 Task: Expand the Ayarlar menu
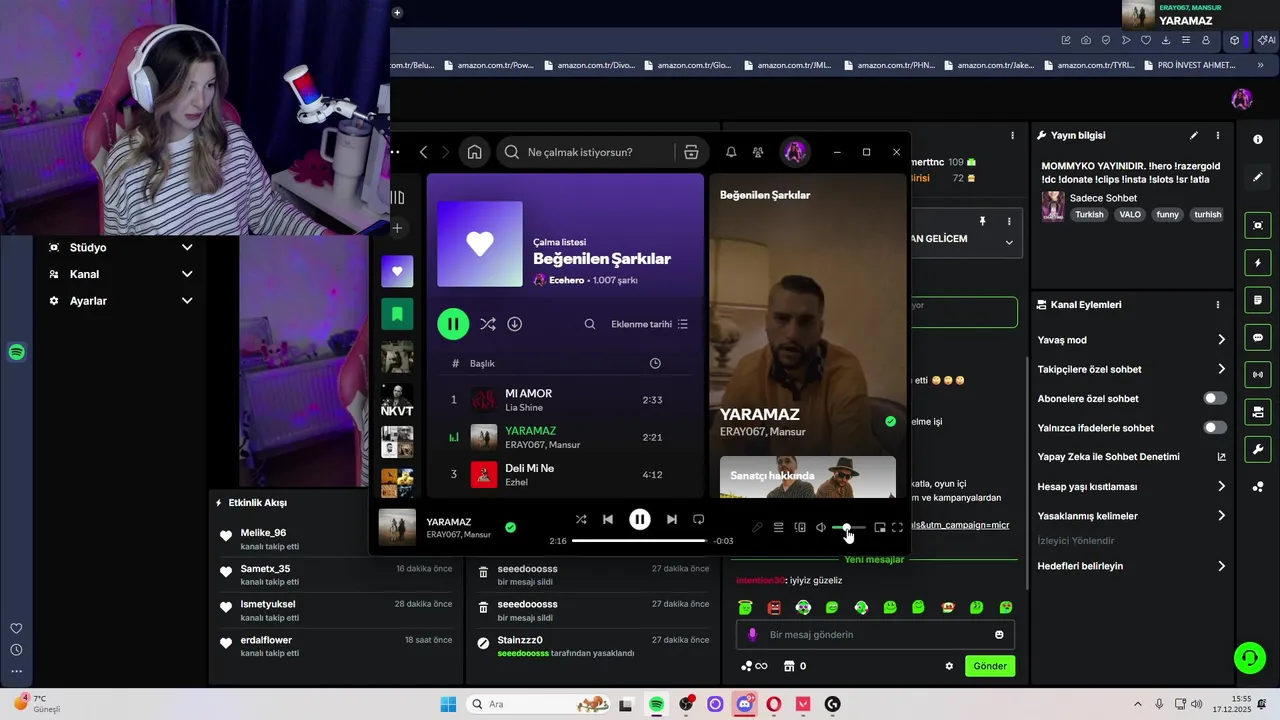[120, 301]
